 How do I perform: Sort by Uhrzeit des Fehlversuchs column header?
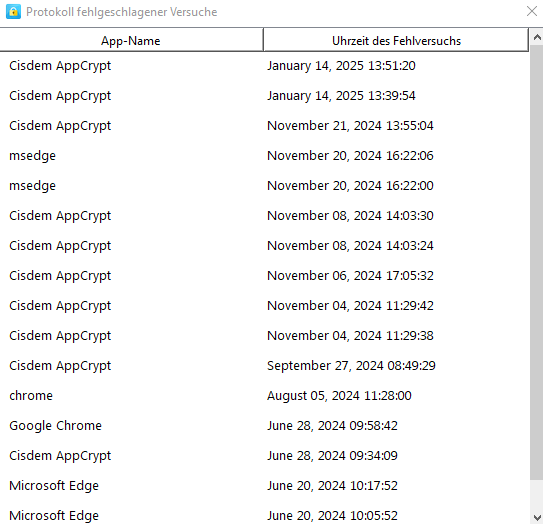click(x=396, y=41)
